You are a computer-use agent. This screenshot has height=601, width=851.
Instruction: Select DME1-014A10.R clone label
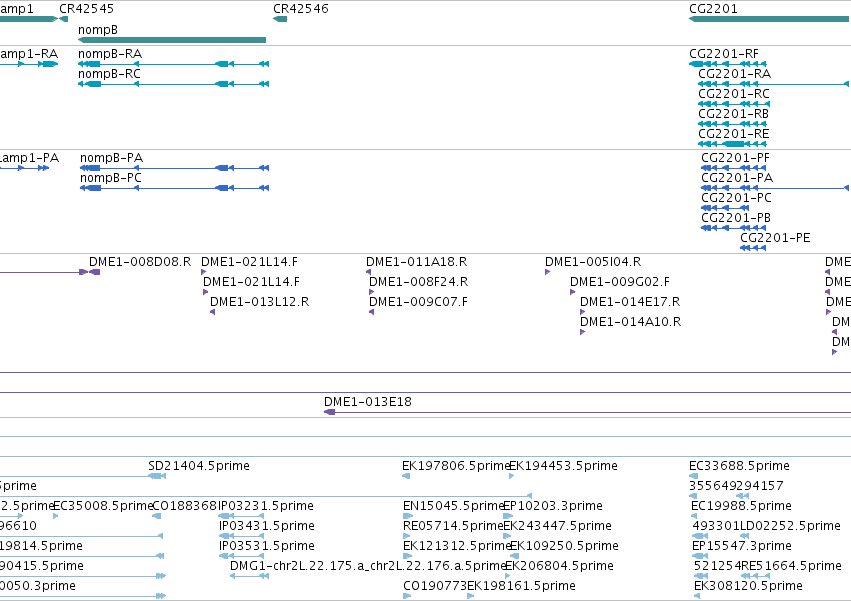point(631,322)
